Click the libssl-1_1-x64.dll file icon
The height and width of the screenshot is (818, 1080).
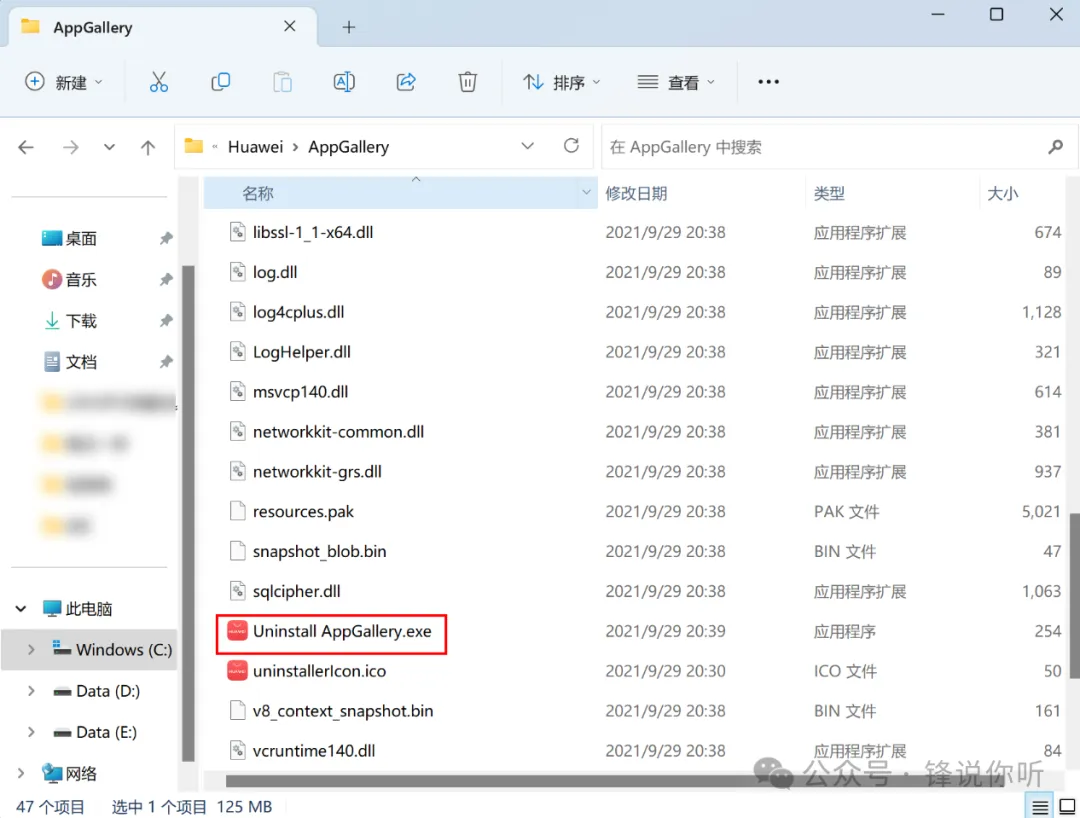coord(237,232)
